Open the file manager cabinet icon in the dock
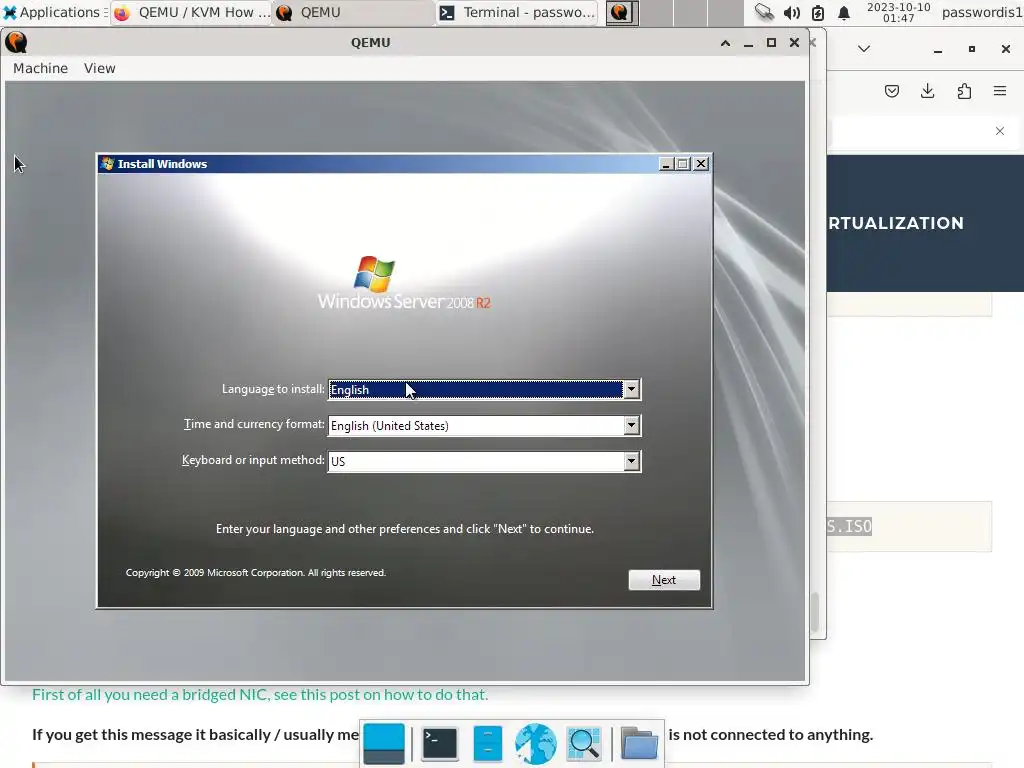The image size is (1024, 768). (488, 744)
